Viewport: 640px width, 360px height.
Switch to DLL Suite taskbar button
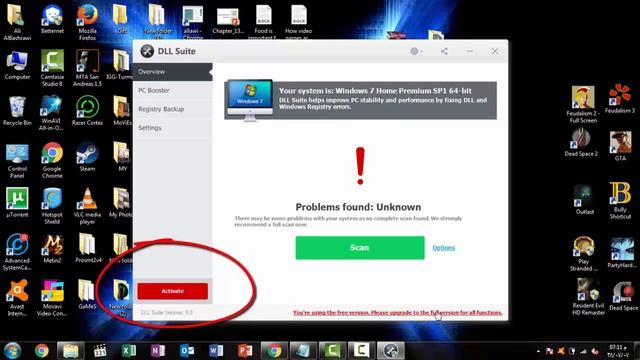[x=391, y=351]
